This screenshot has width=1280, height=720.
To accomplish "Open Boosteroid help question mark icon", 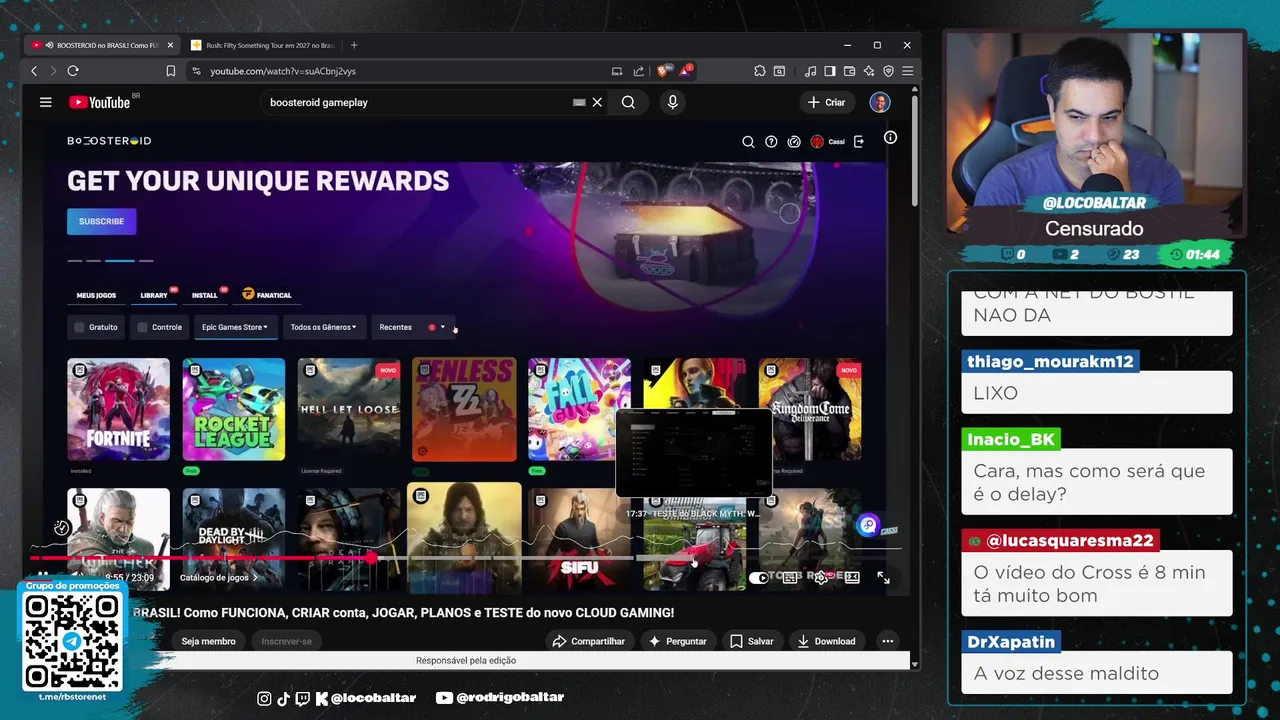I will (x=771, y=142).
